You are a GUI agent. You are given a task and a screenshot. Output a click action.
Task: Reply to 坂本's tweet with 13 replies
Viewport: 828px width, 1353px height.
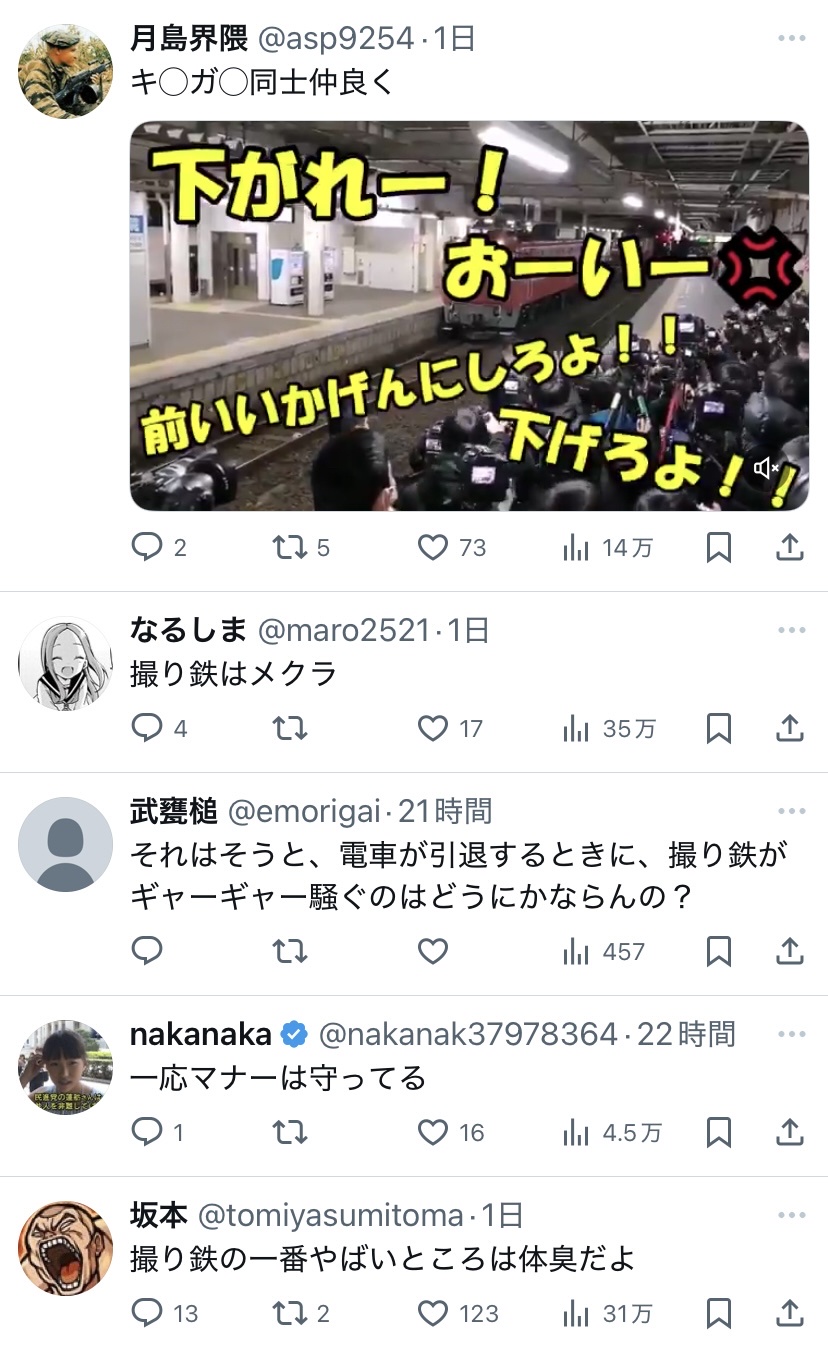click(147, 1312)
